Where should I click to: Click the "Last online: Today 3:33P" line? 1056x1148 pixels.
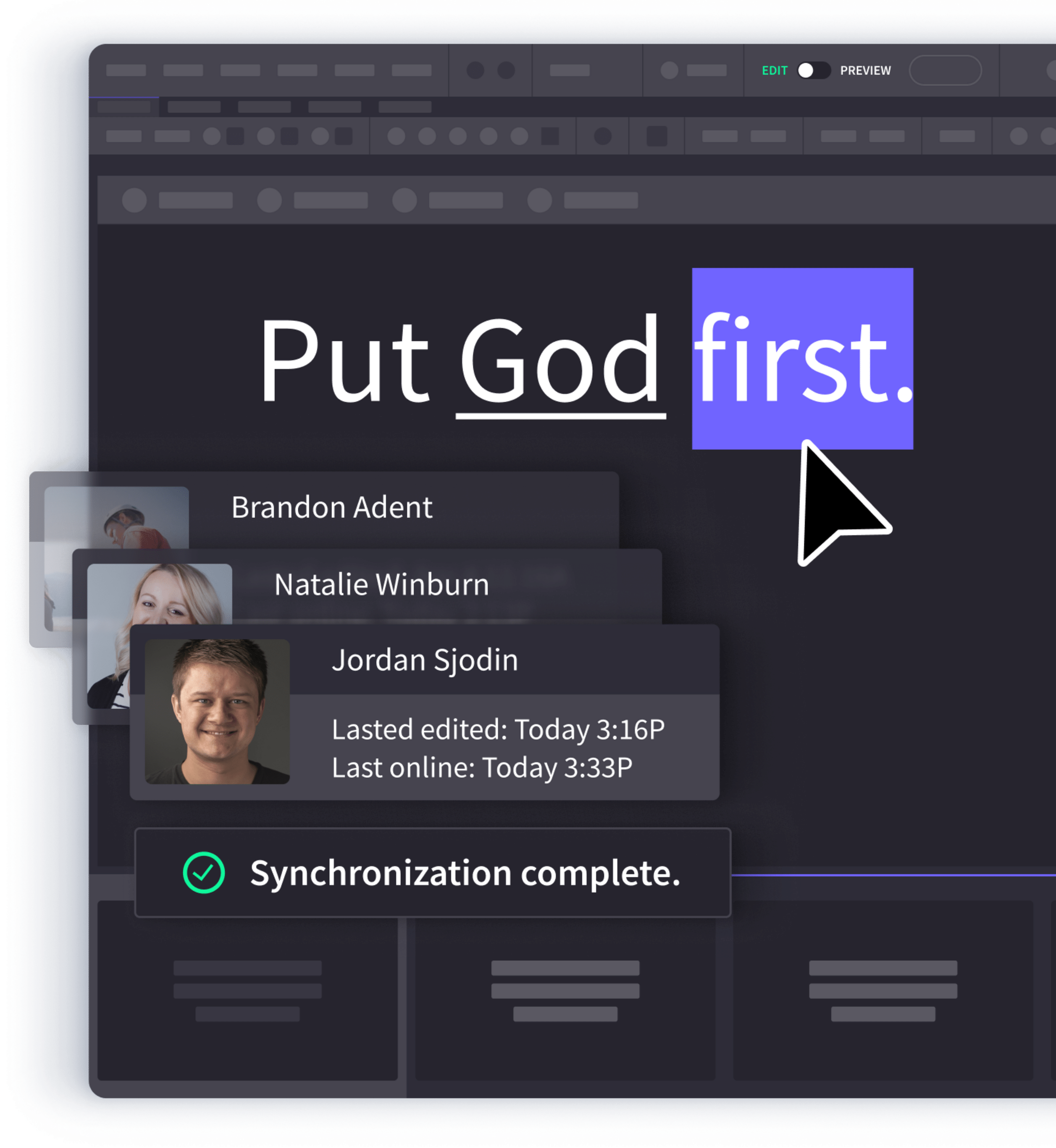click(482, 767)
